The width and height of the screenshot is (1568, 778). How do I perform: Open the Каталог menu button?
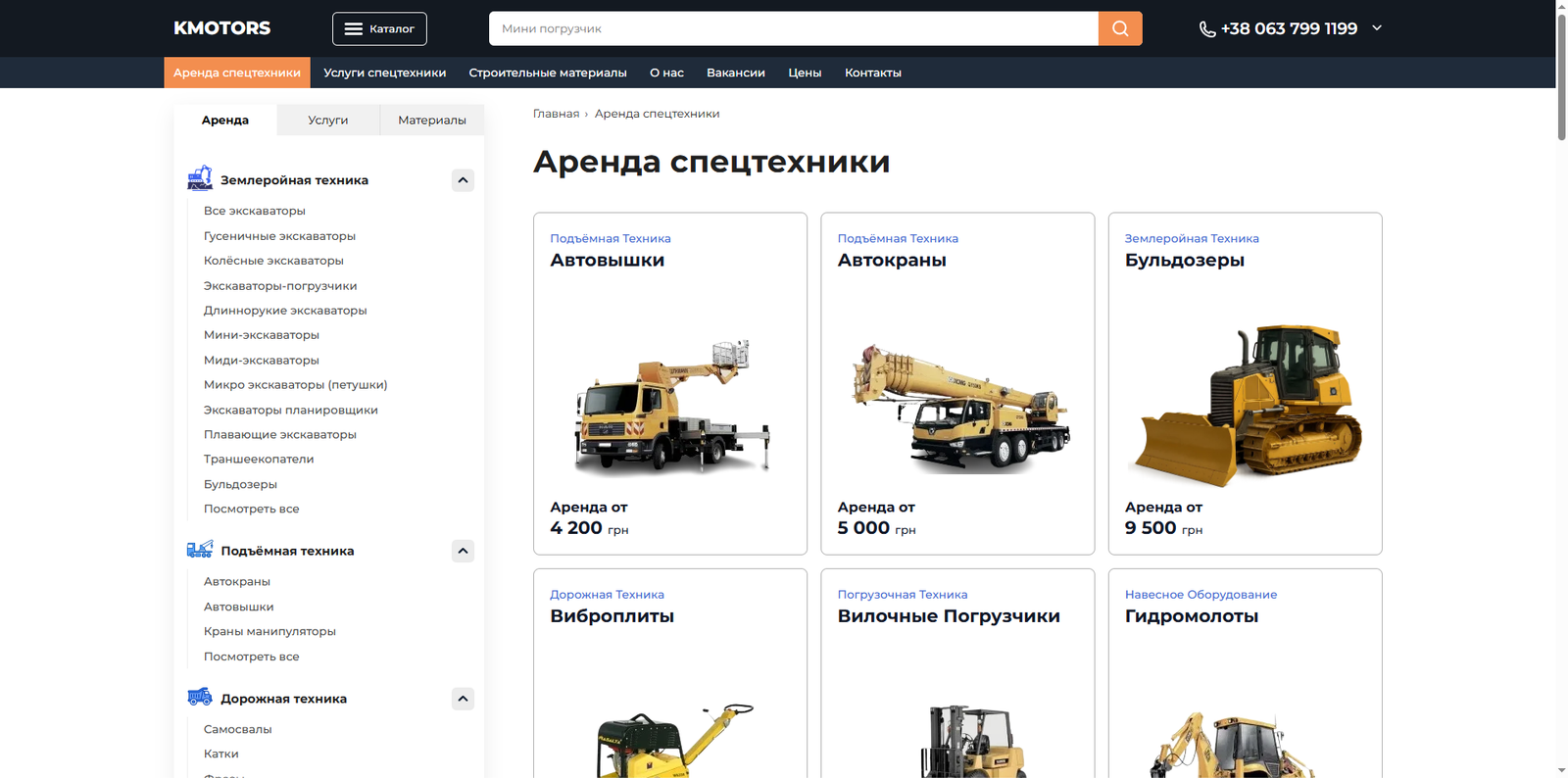pos(379,28)
